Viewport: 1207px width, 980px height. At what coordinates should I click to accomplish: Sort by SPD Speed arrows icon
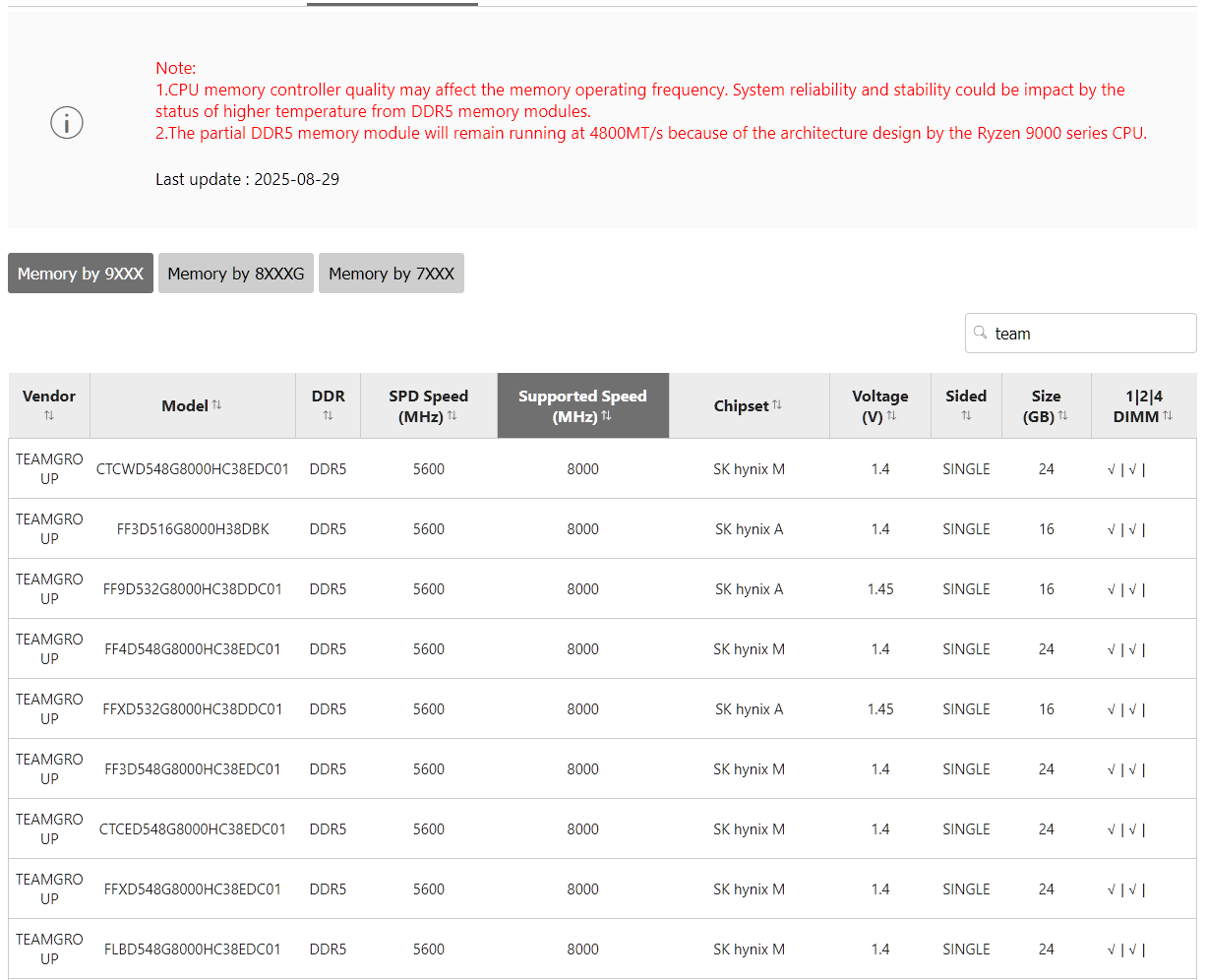click(x=453, y=416)
